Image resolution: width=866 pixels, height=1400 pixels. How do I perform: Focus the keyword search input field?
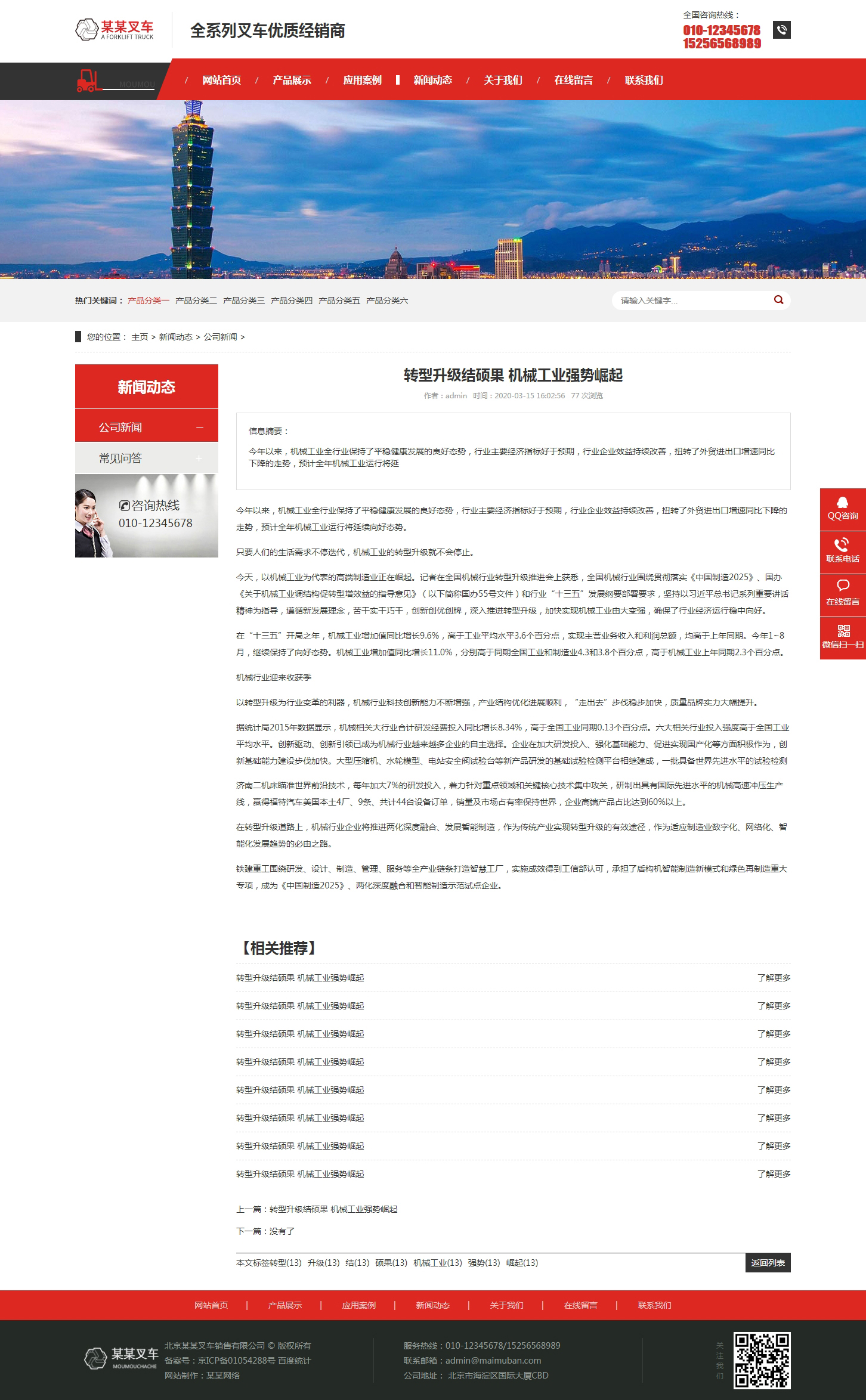tap(692, 301)
